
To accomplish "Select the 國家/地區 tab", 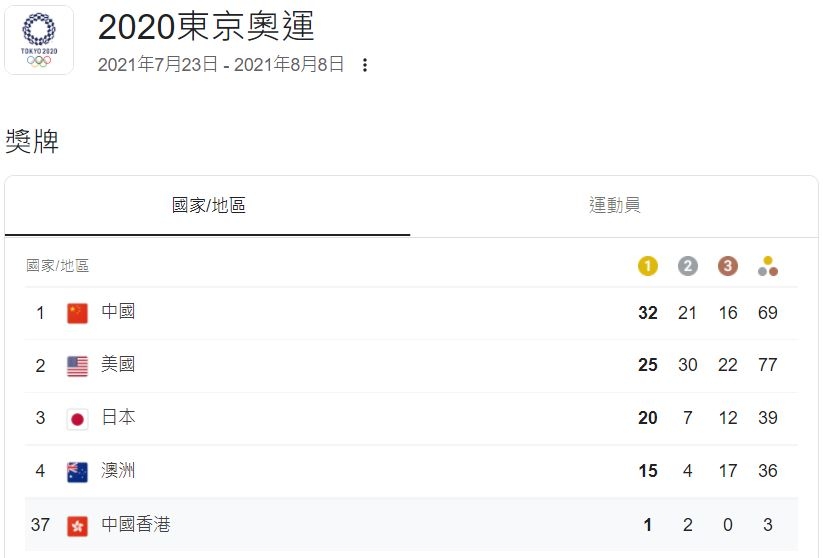I will 208,206.
